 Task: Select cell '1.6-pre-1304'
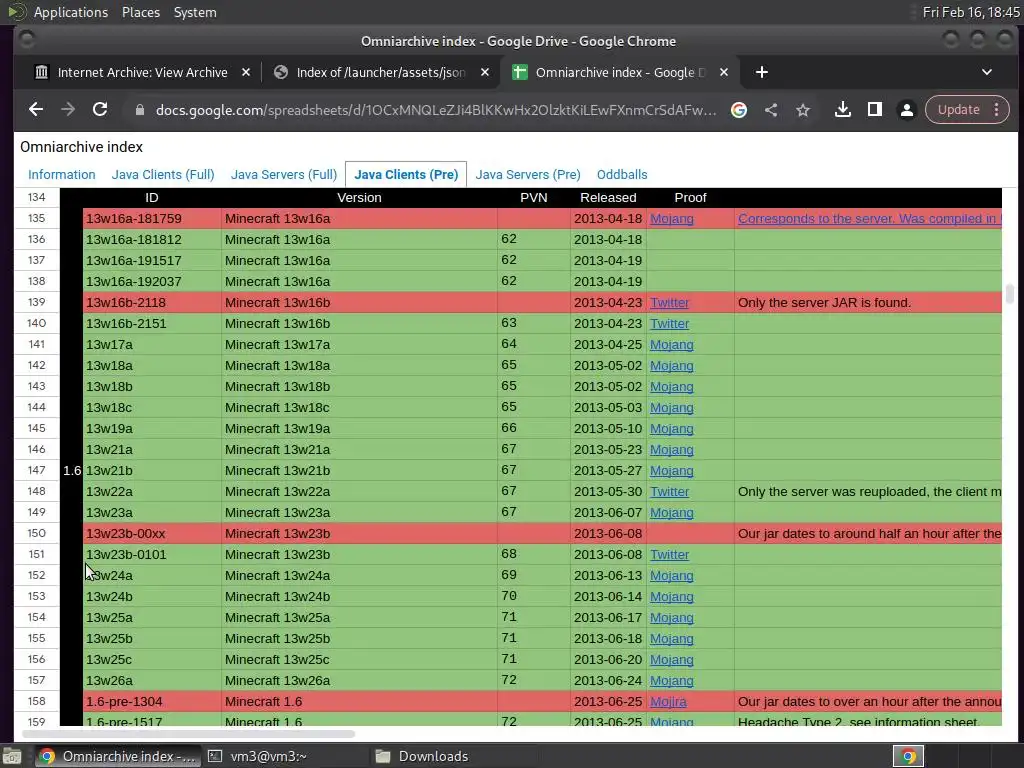(152, 702)
